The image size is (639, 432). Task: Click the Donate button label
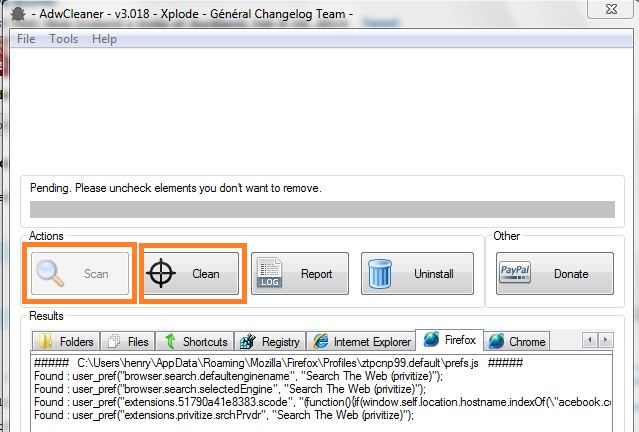pyautogui.click(x=571, y=273)
